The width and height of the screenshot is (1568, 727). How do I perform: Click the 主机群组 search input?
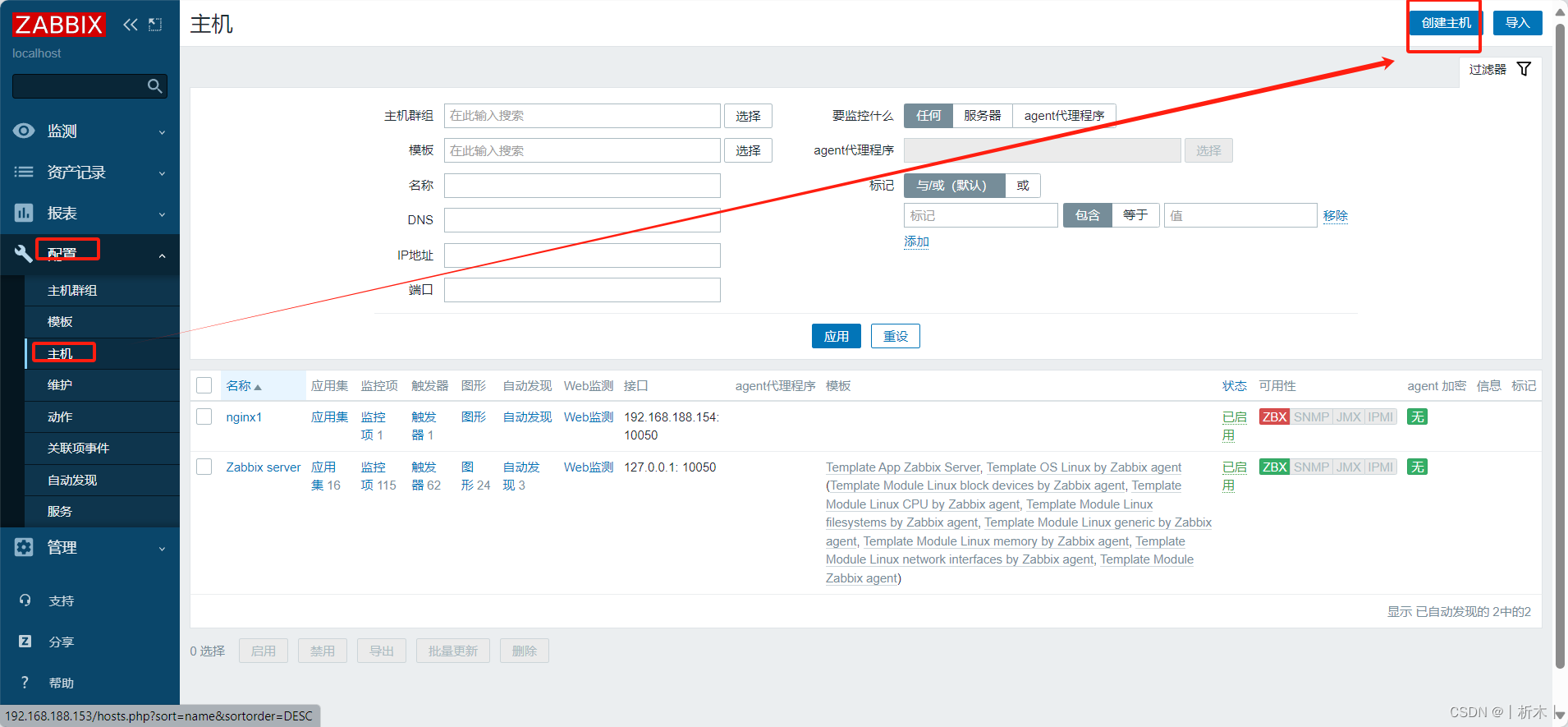(582, 116)
